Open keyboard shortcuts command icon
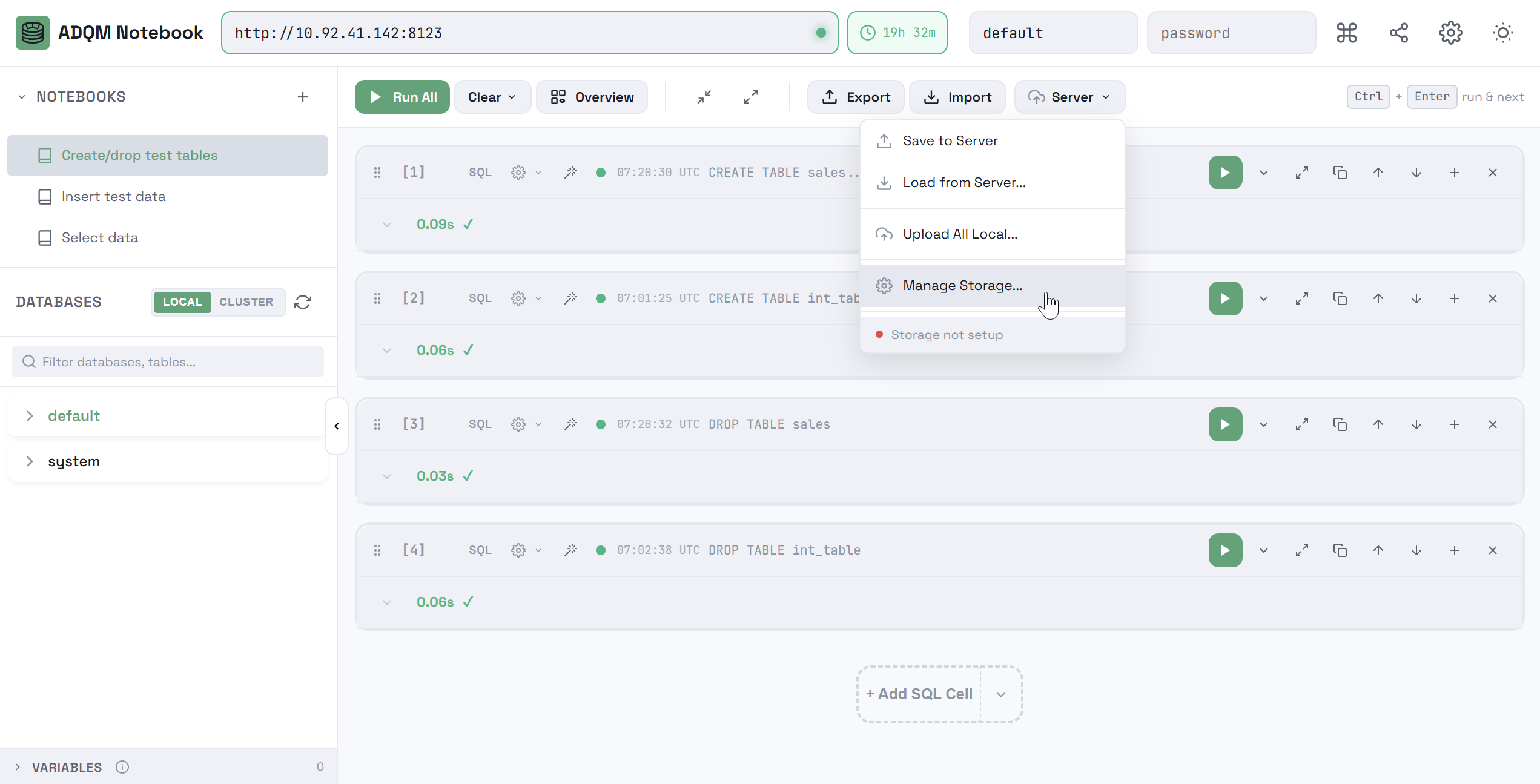1540x784 pixels. click(x=1346, y=33)
